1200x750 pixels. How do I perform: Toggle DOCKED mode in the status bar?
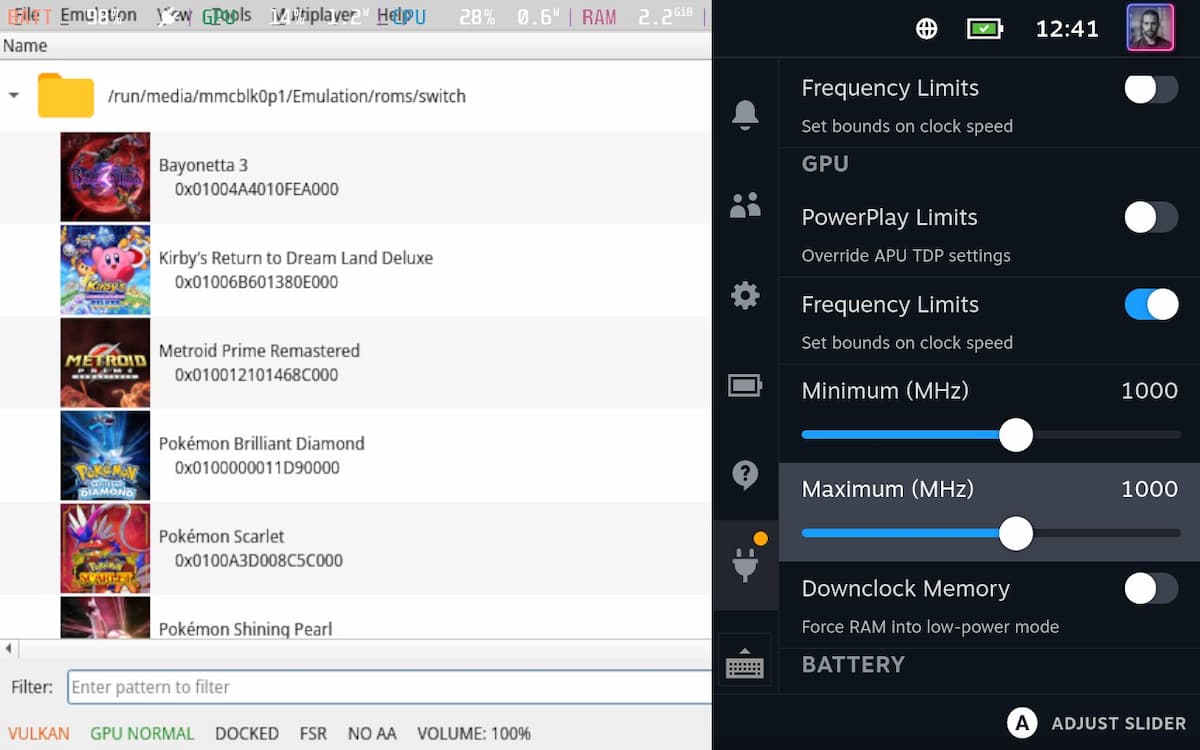[246, 733]
